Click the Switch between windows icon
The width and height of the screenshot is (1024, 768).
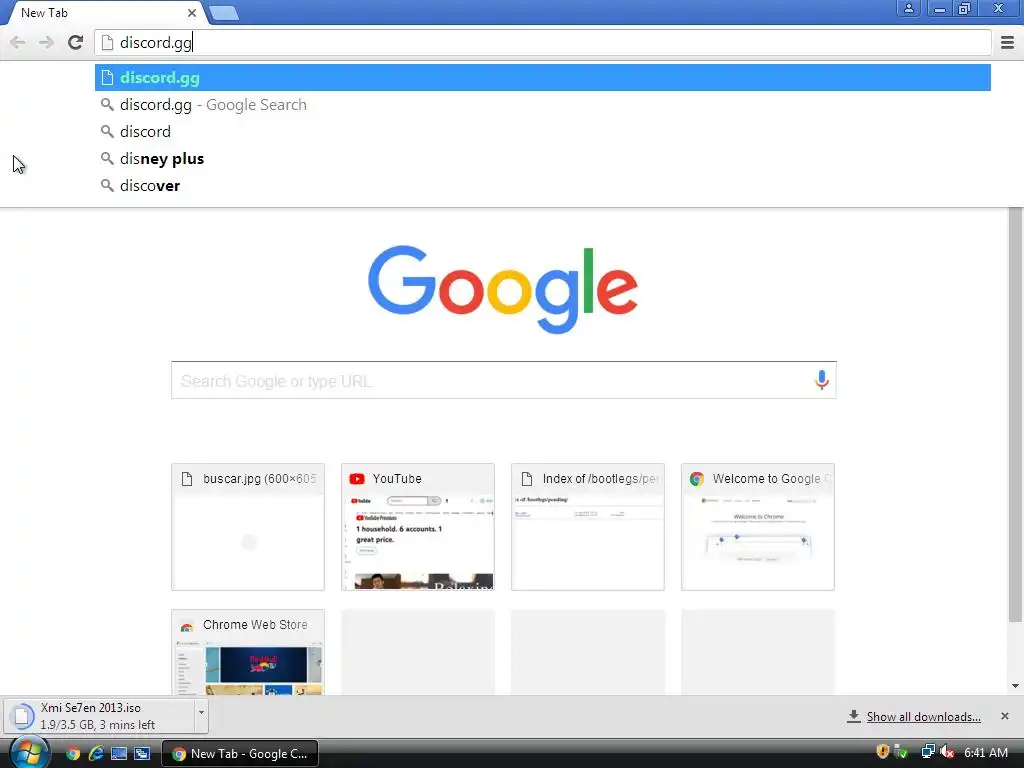point(142,754)
